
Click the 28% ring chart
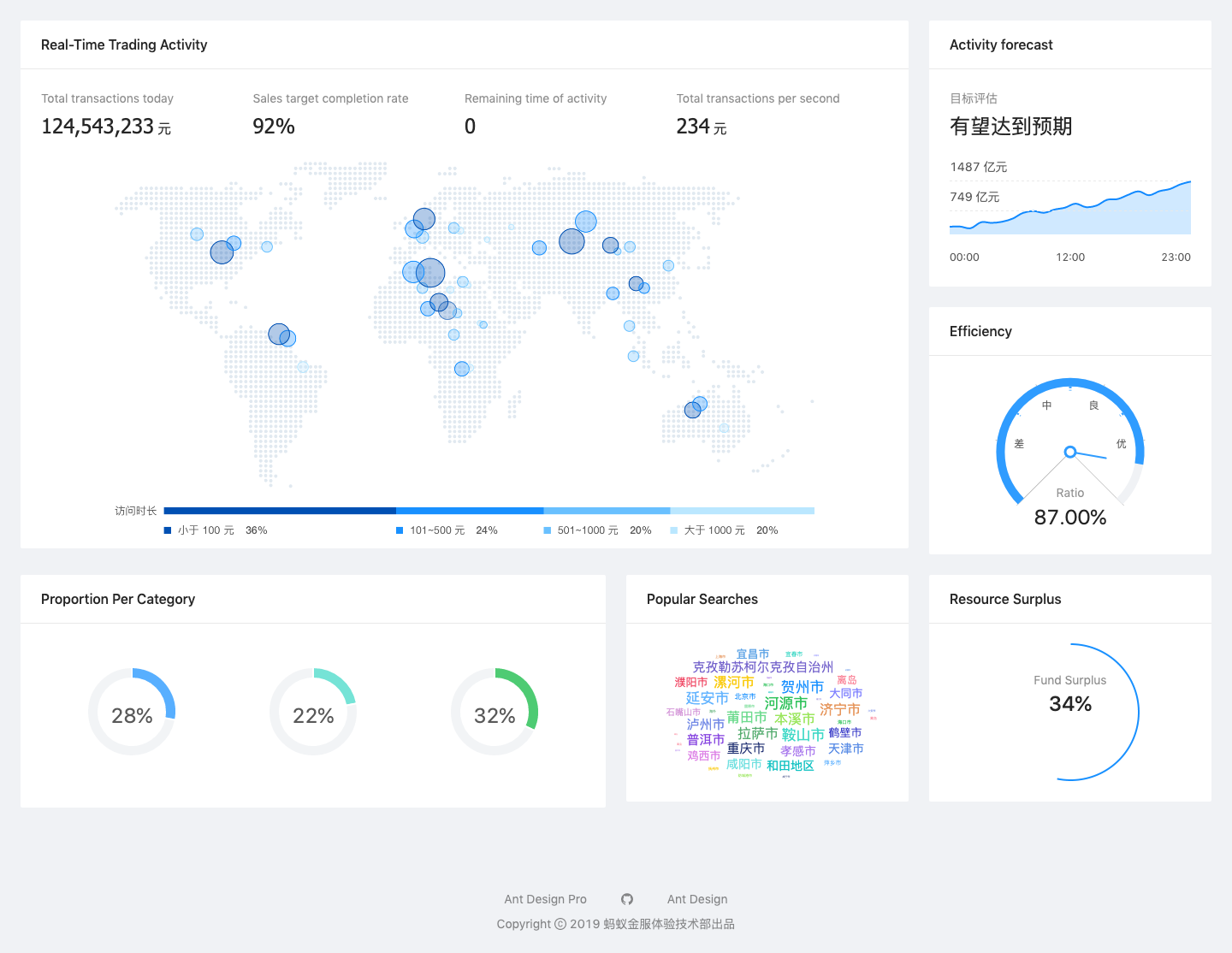click(x=132, y=712)
